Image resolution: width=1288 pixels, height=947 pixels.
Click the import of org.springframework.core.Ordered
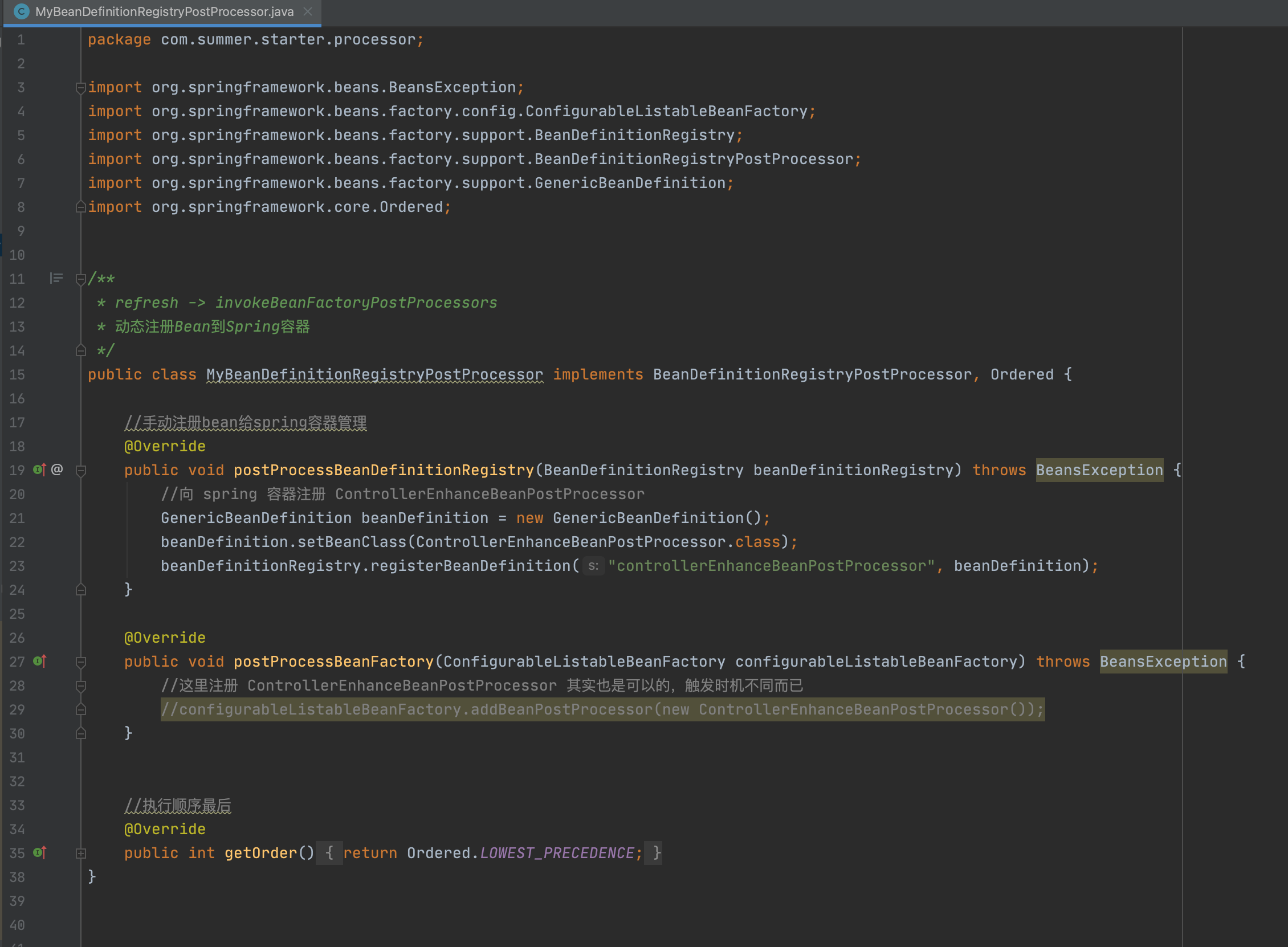coord(270,207)
